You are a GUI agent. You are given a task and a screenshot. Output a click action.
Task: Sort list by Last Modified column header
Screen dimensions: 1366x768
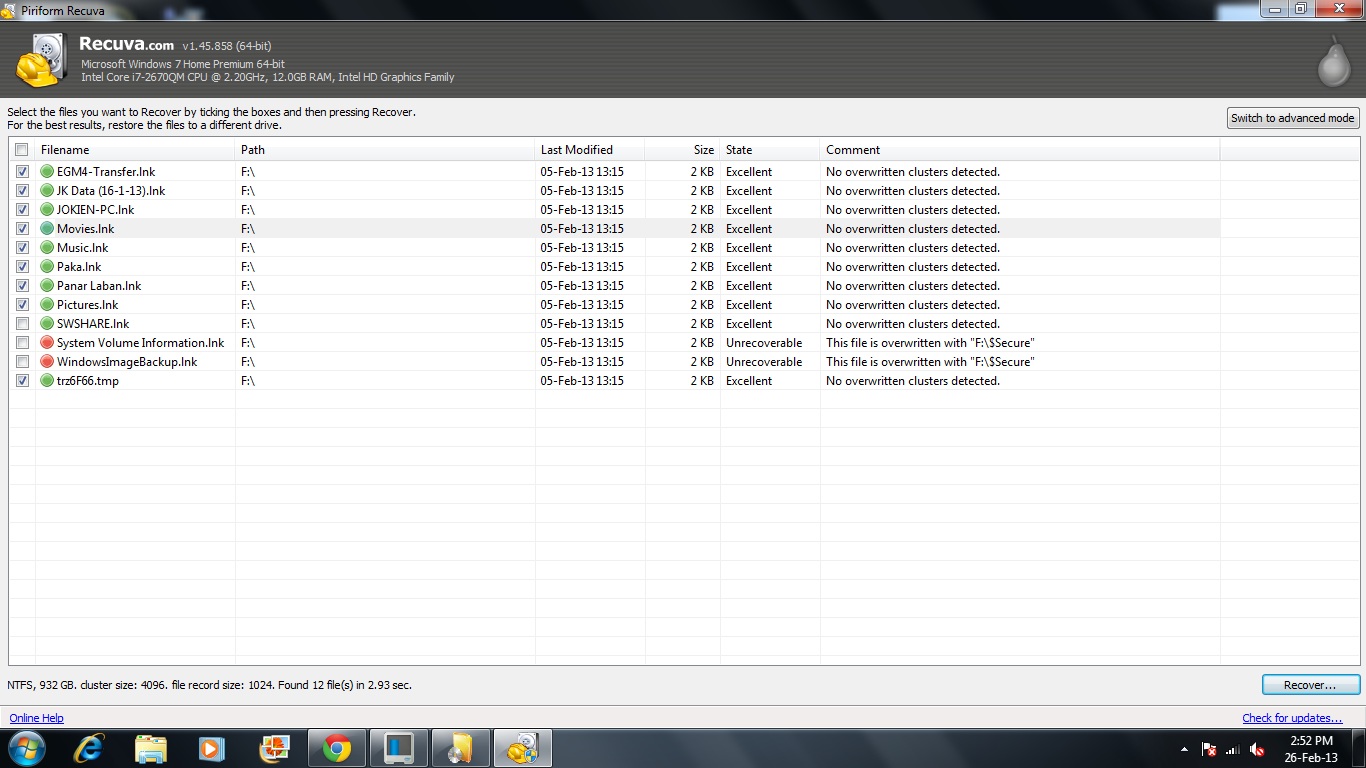tap(590, 150)
